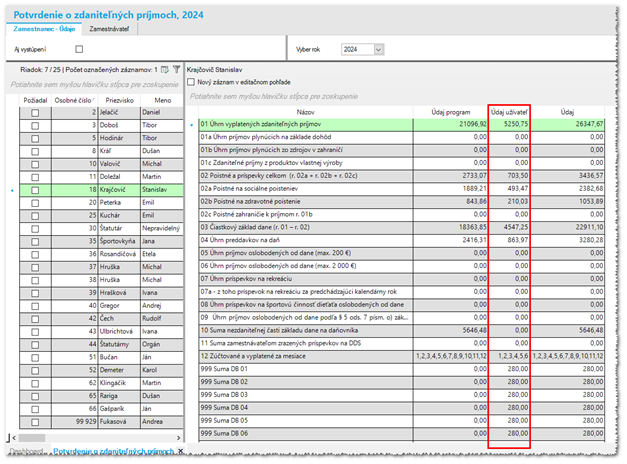The height and width of the screenshot is (464, 627).
Task: Select the 10 Suma nezdaniteľnej časti základu row
Action: [x=401, y=331]
